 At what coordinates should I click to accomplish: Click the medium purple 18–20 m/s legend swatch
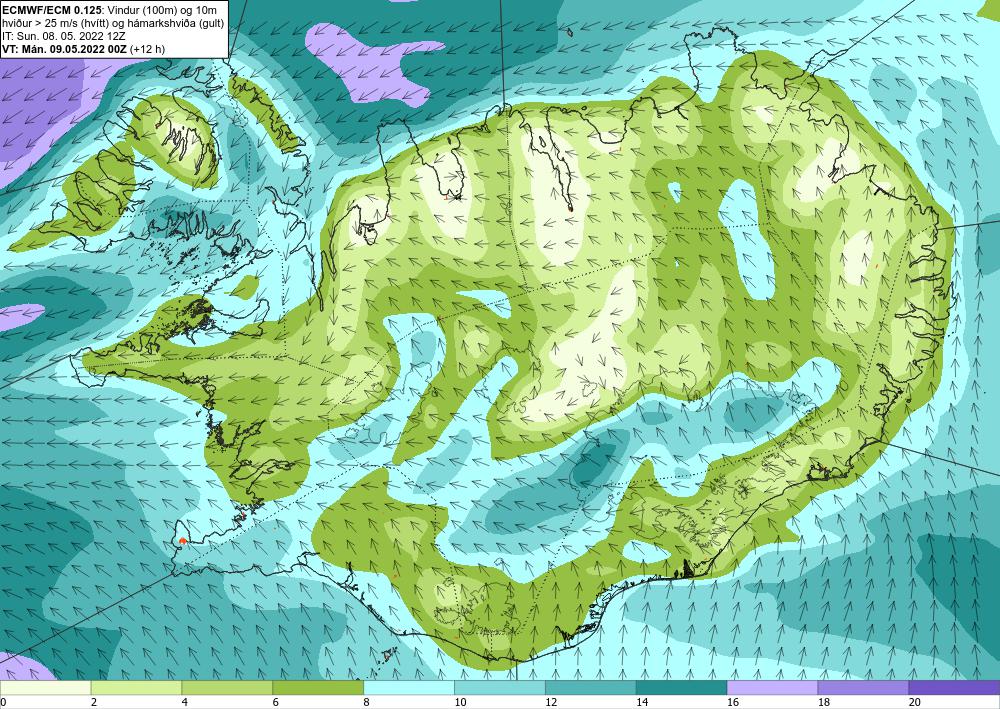pyautogui.click(x=864, y=688)
